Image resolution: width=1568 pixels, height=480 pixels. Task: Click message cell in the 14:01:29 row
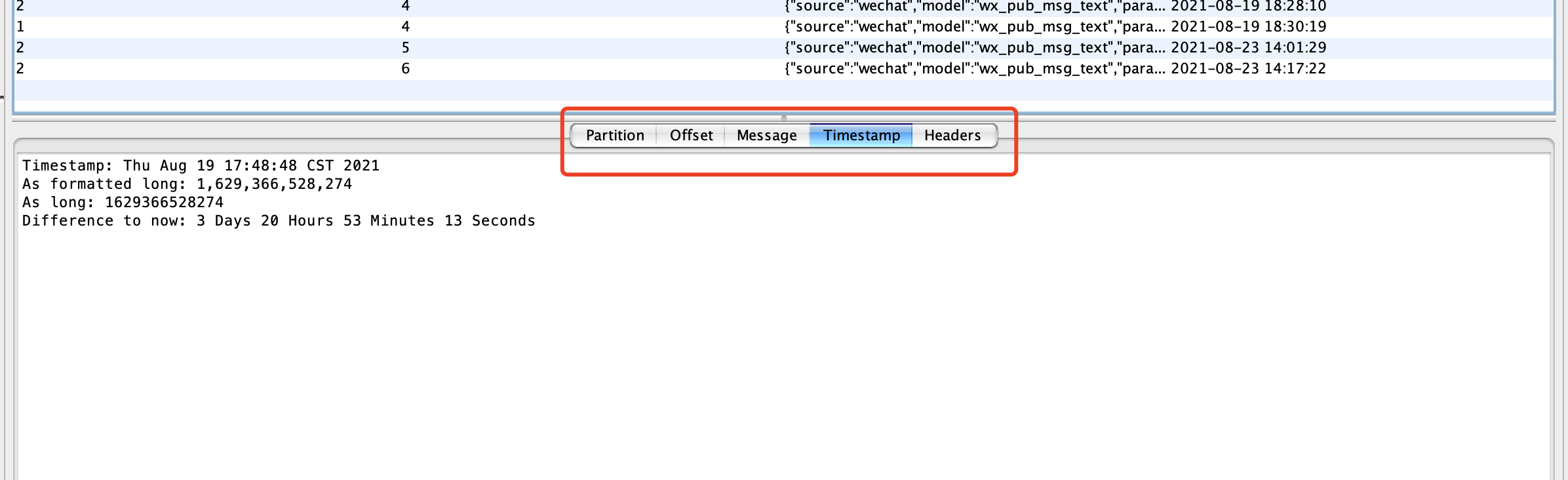pyautogui.click(x=975, y=48)
